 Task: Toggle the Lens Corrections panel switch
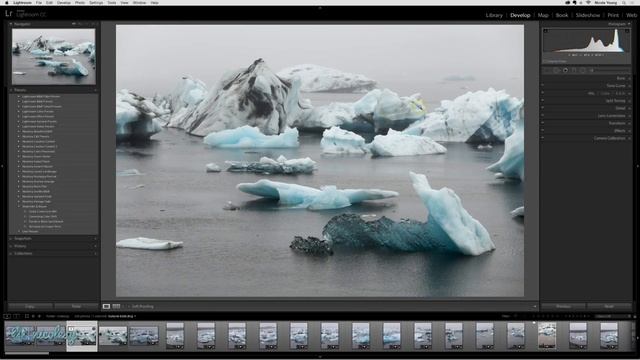coord(543,116)
